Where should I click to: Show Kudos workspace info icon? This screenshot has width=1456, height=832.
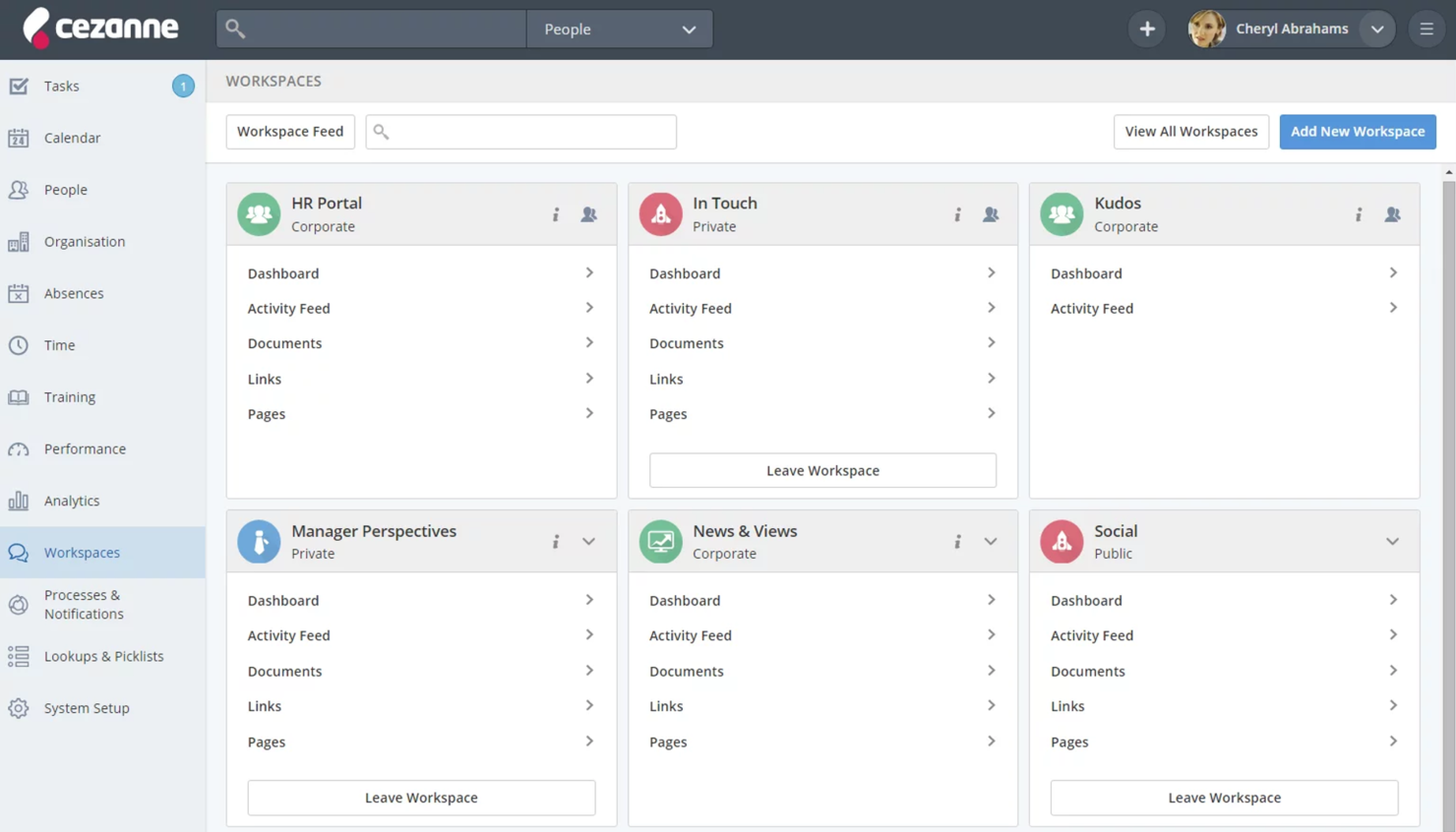[1359, 214]
